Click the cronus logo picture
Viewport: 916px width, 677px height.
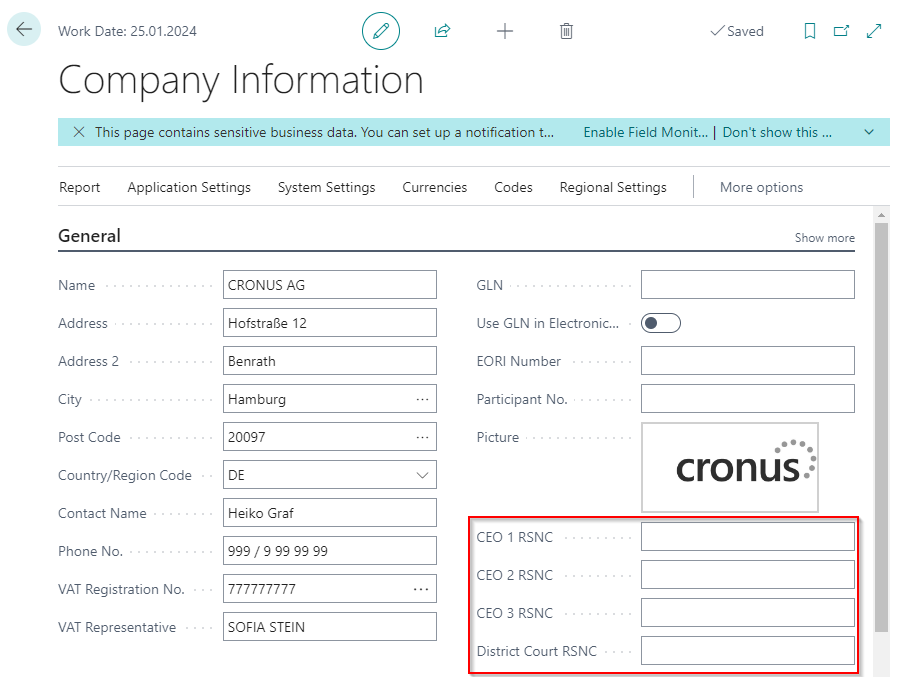744,467
